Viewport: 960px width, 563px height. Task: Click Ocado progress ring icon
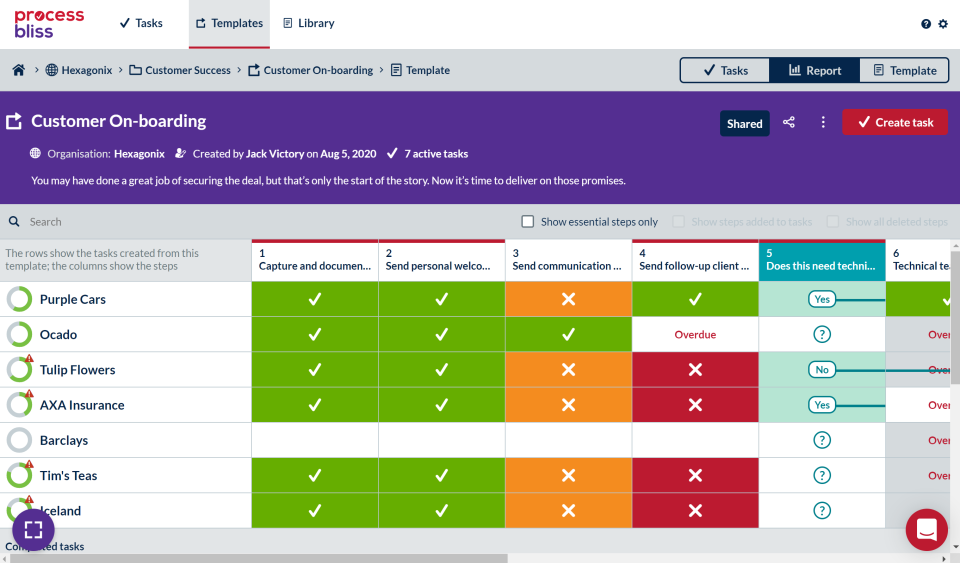click(x=20, y=334)
